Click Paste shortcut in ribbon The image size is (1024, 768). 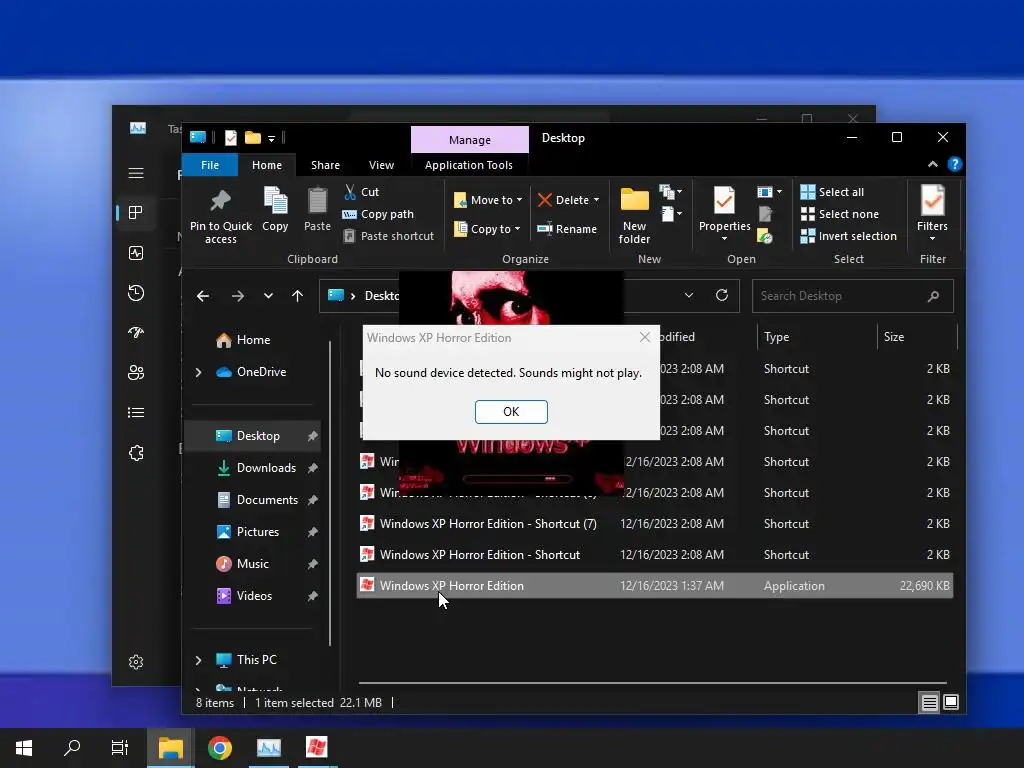[x=389, y=236]
